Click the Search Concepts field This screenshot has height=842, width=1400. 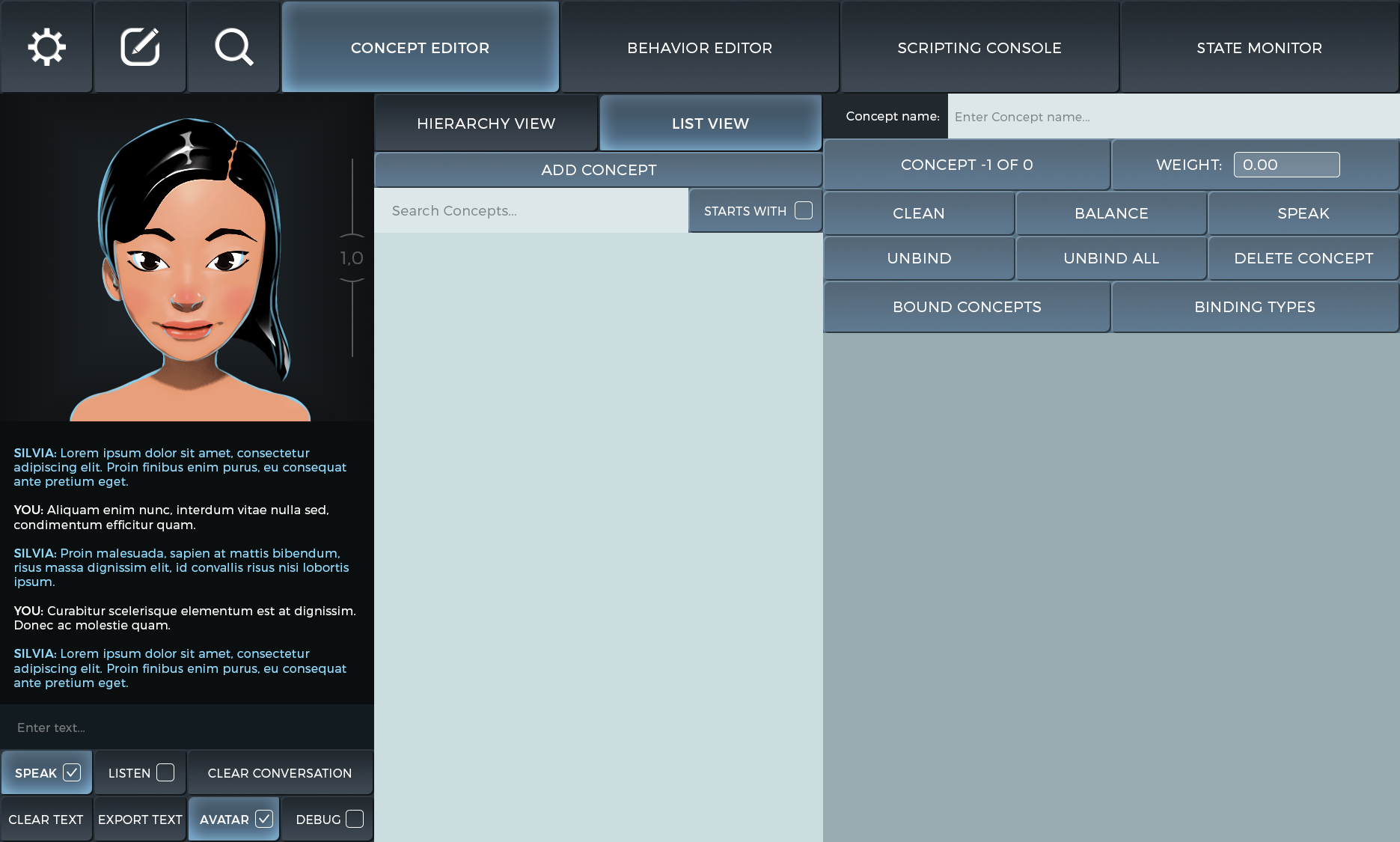point(531,211)
